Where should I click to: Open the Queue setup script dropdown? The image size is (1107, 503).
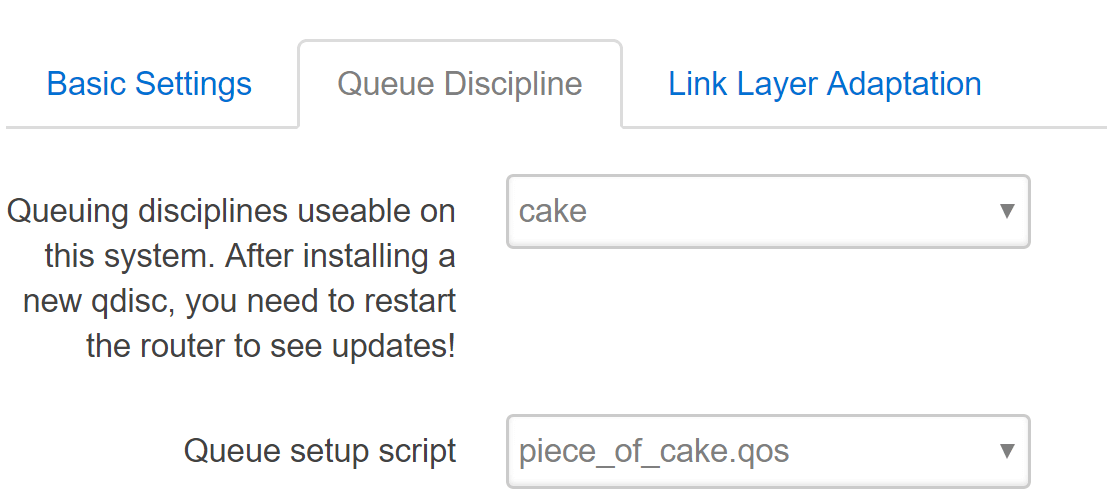(x=767, y=451)
